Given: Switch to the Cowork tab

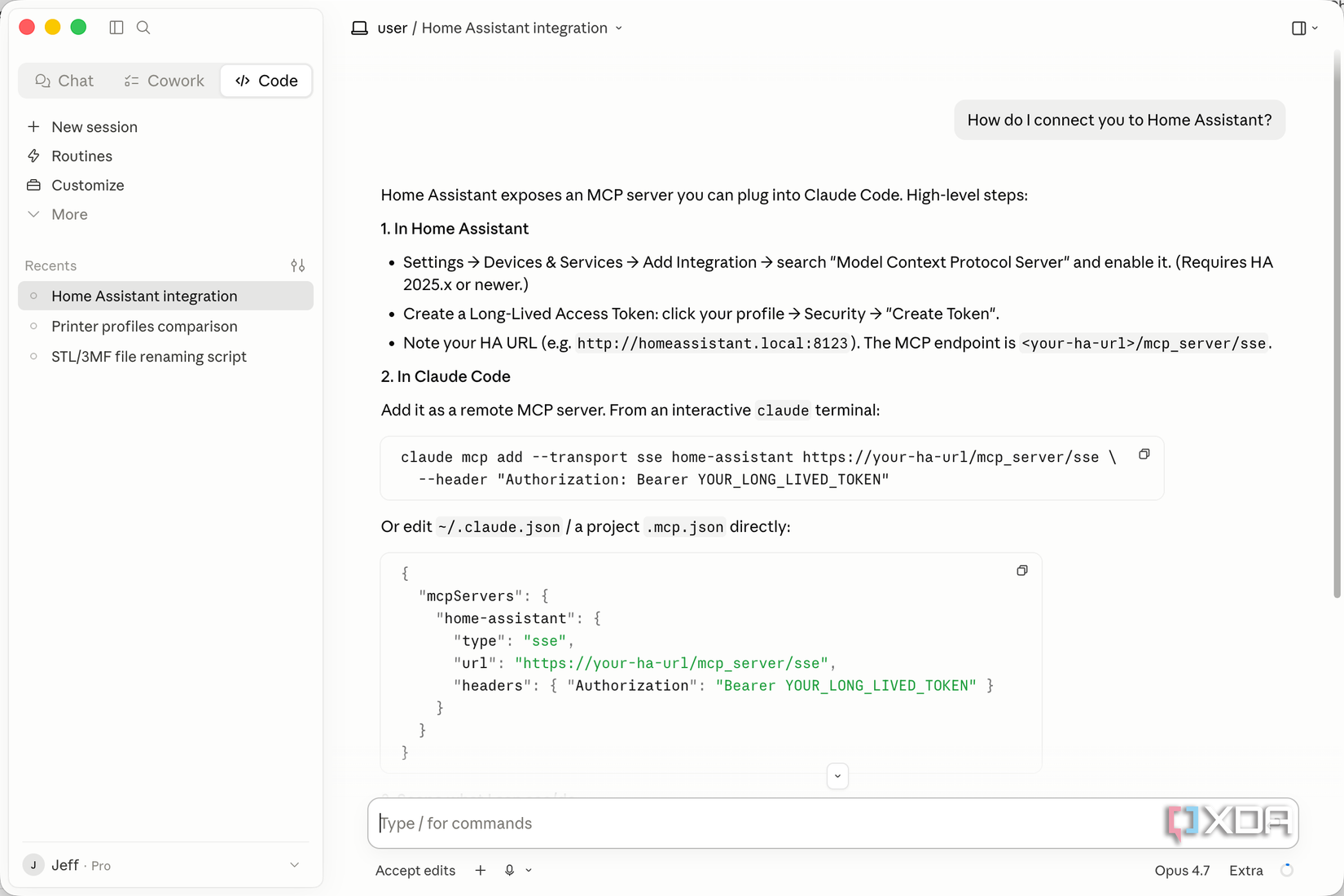Looking at the screenshot, I should pos(165,81).
